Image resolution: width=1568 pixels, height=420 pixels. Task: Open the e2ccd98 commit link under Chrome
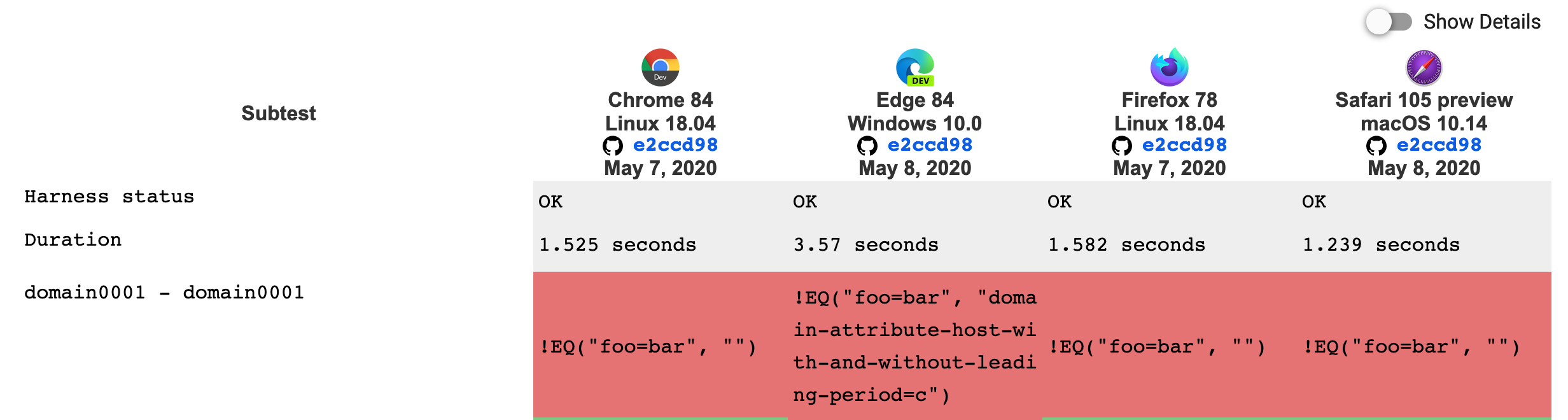coord(675,144)
